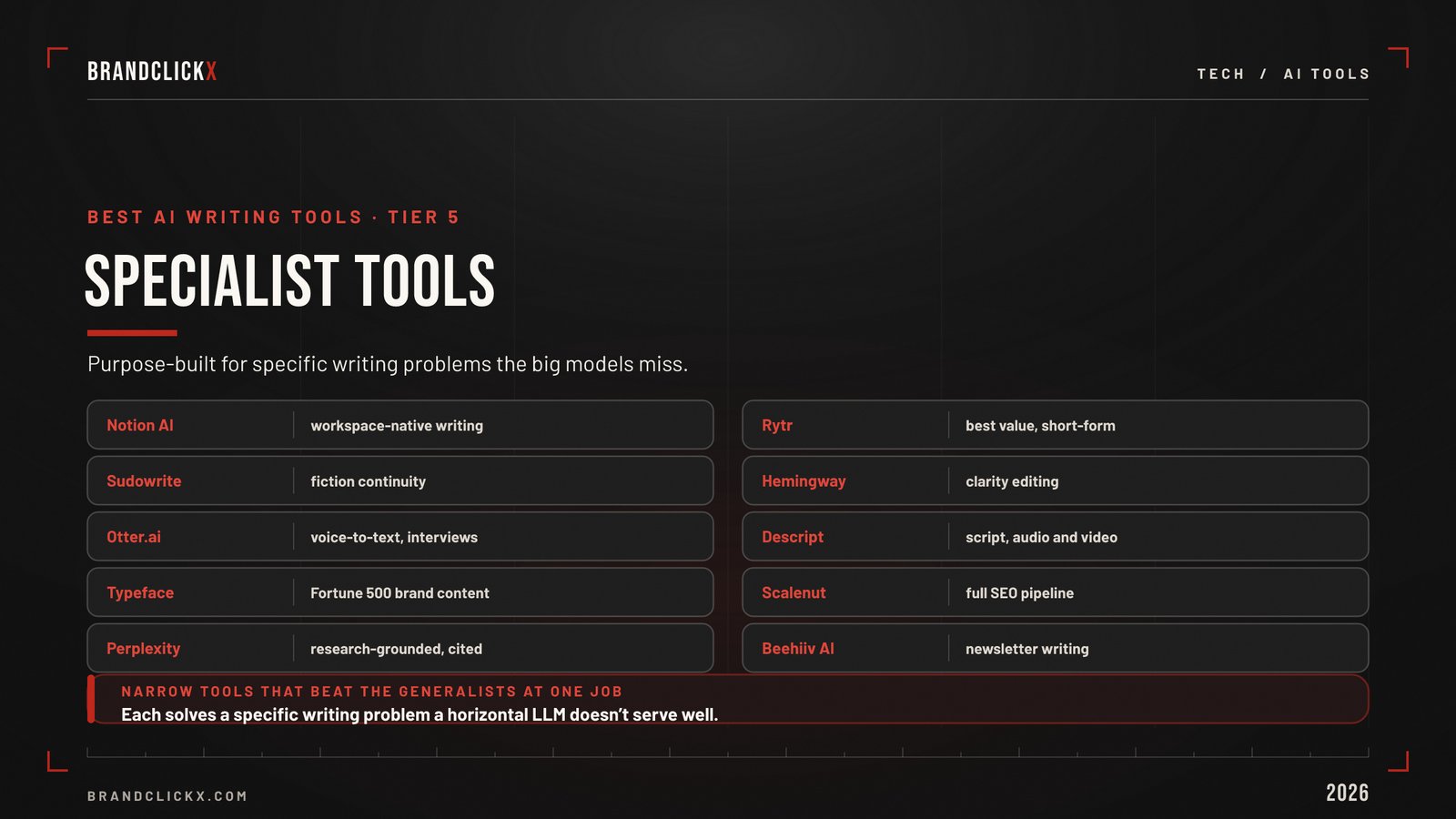This screenshot has width=1456, height=819.
Task: Click the "Scalenut" tool name
Action: 794,592
